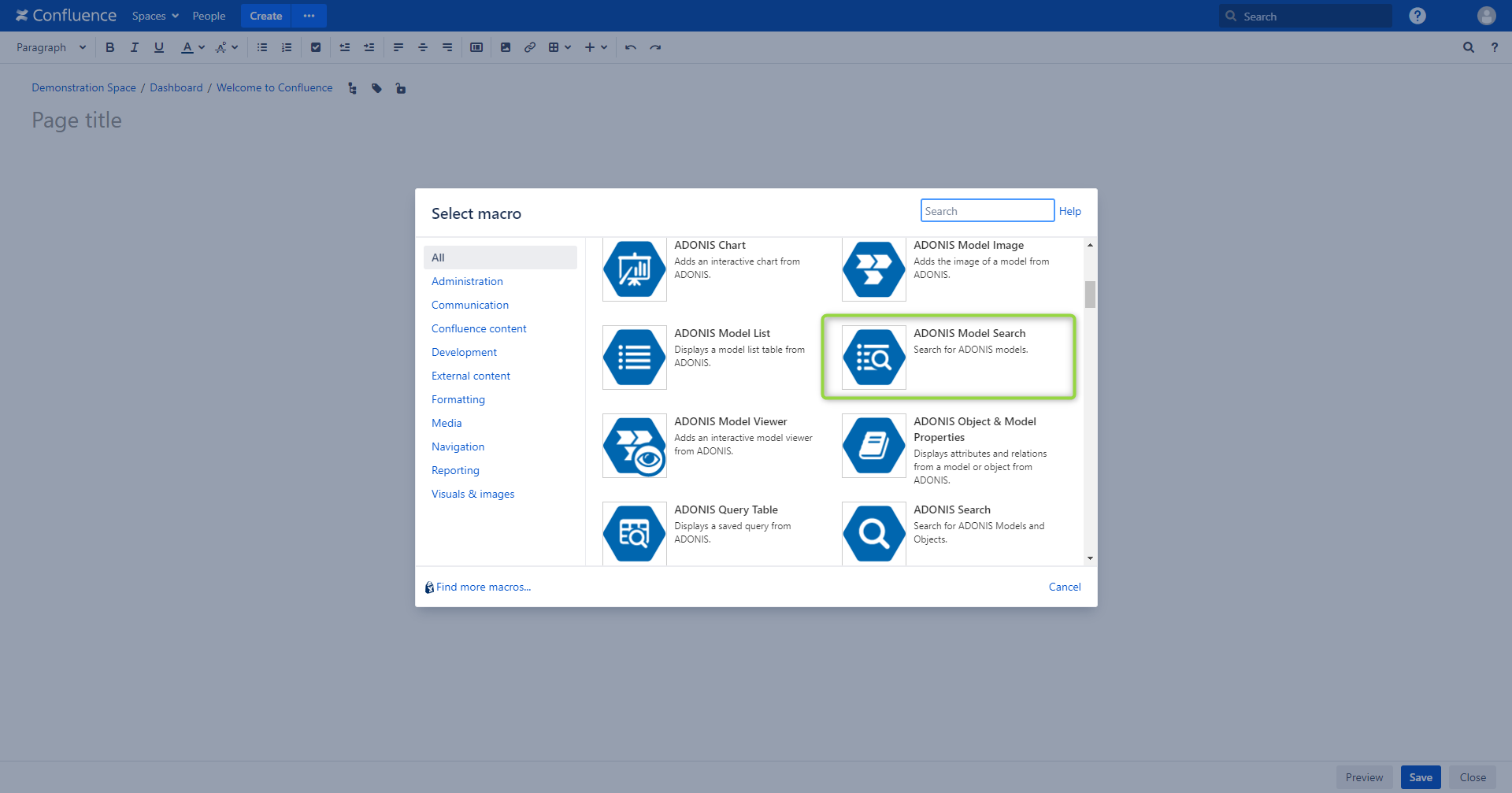Open find and replace in the editor
This screenshot has height=793, width=1512.
click(x=1469, y=47)
